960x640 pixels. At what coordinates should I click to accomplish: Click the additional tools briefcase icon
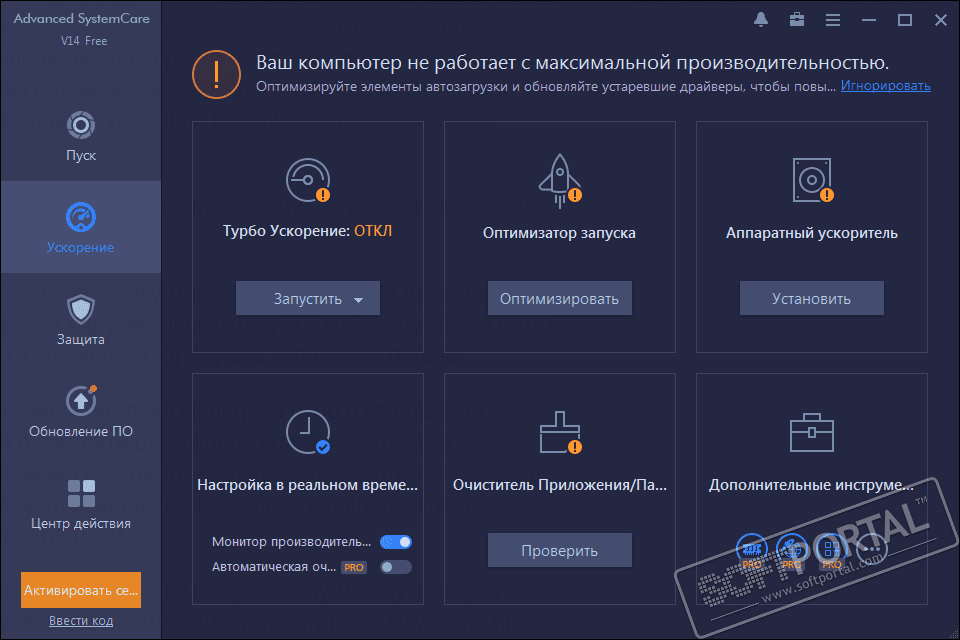(812, 432)
